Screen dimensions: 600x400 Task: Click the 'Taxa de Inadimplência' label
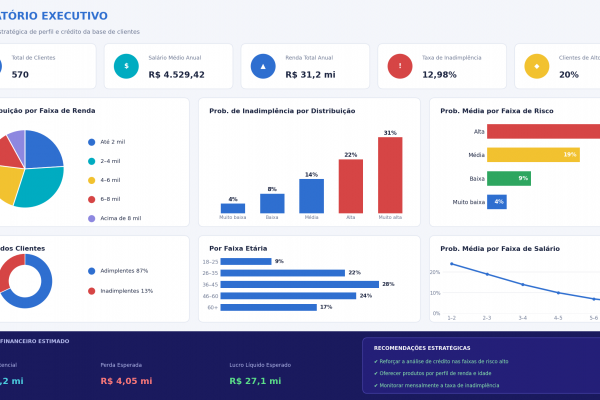tap(452, 58)
